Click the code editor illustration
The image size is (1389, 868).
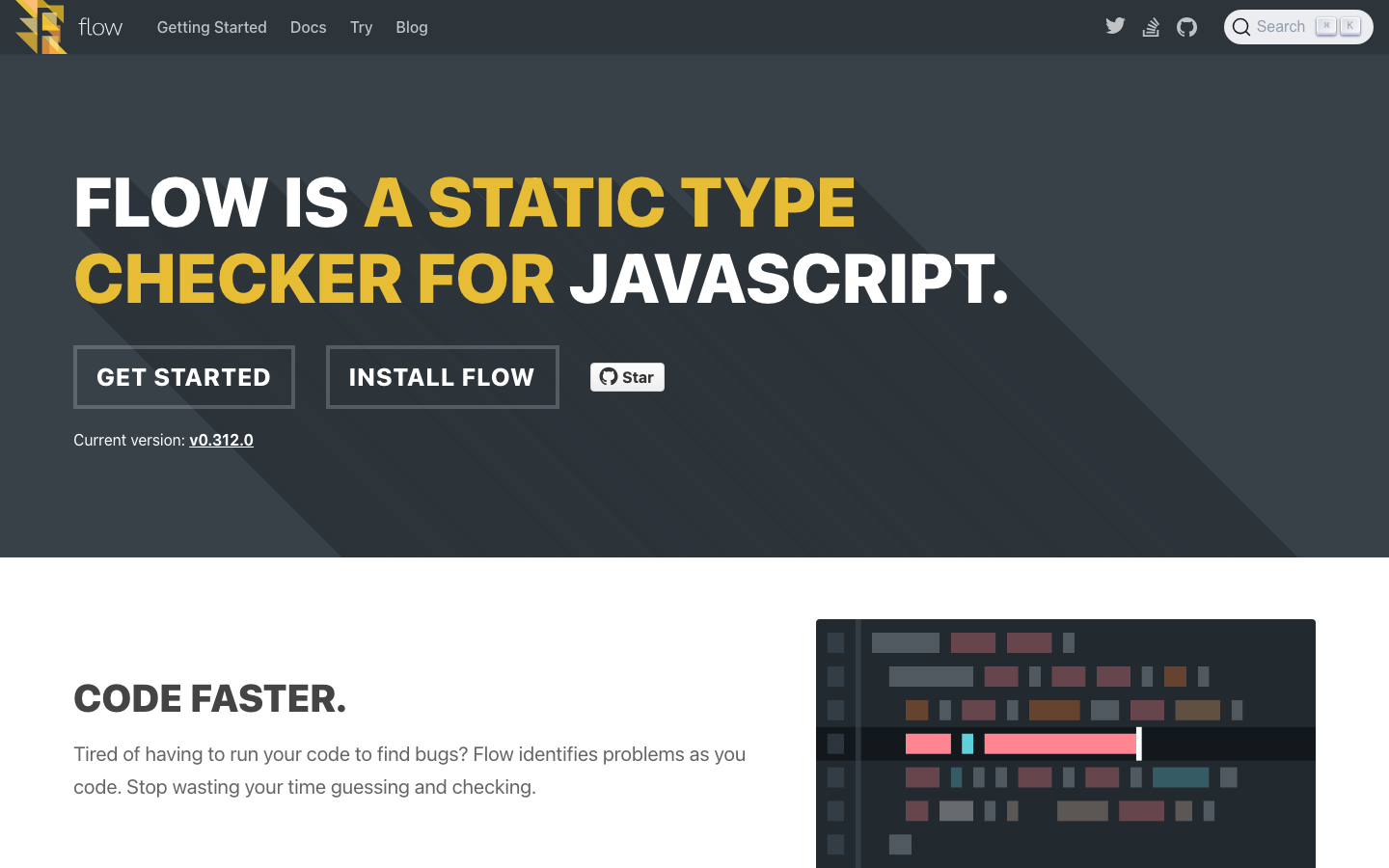click(x=1066, y=744)
